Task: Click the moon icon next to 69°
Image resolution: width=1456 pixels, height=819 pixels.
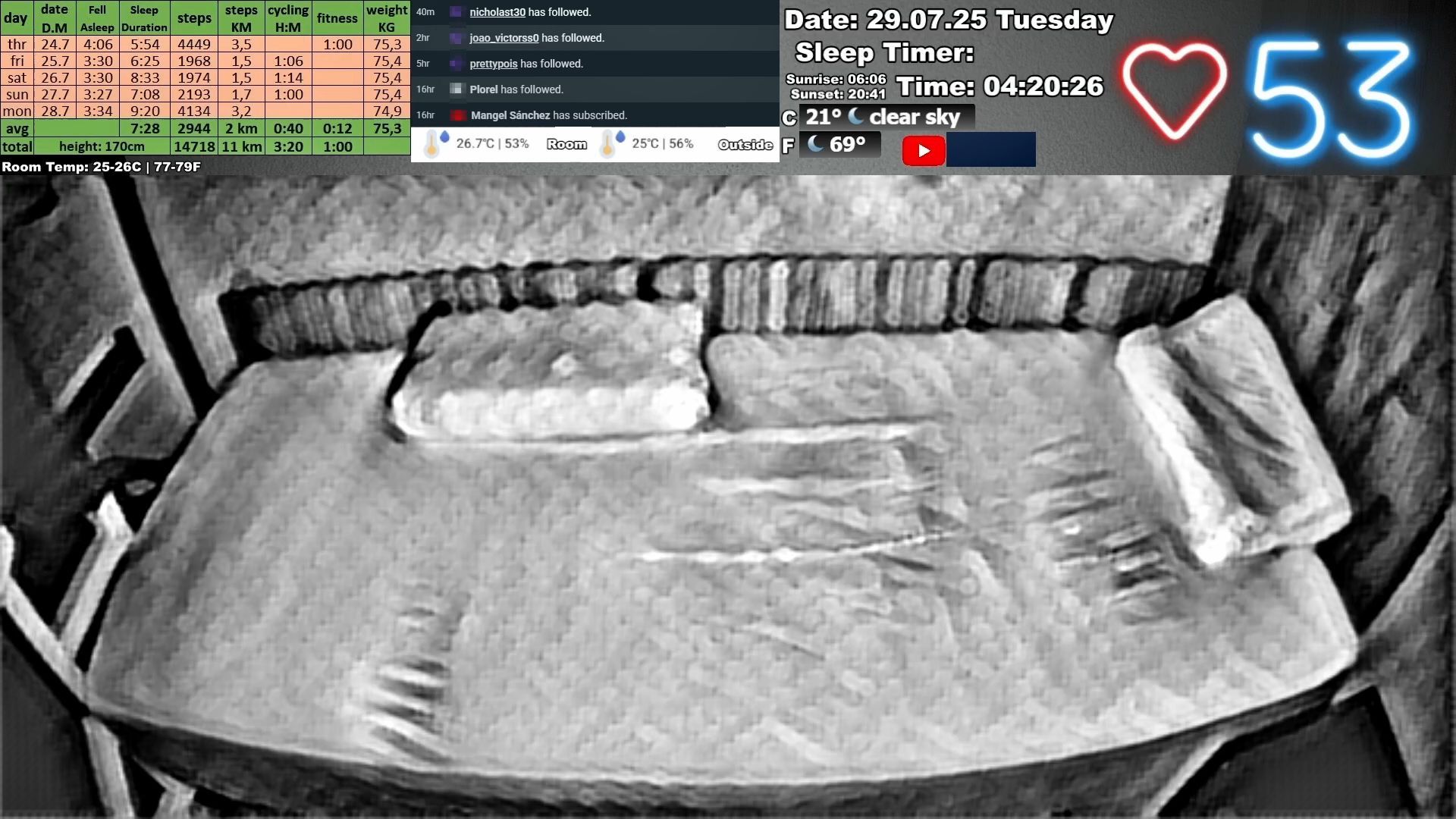Action: 816,143
